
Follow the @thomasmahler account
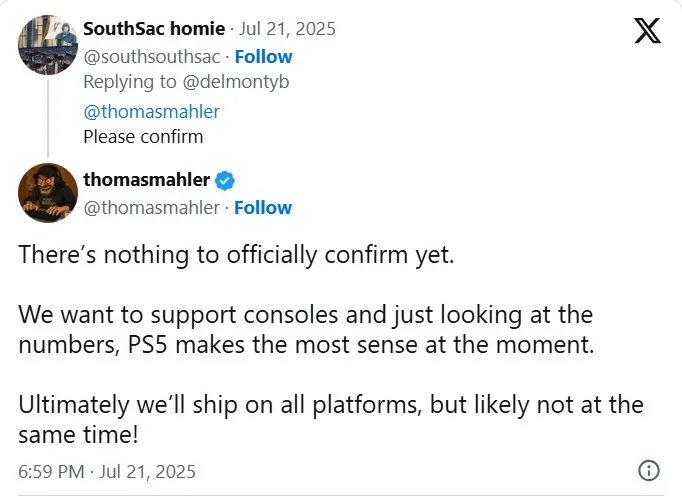pyautogui.click(x=263, y=208)
